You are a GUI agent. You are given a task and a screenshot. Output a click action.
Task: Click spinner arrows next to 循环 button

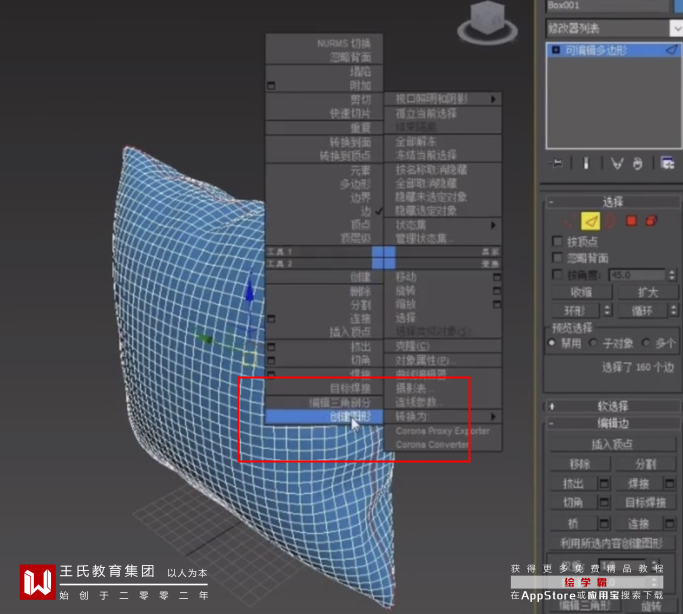click(673, 310)
